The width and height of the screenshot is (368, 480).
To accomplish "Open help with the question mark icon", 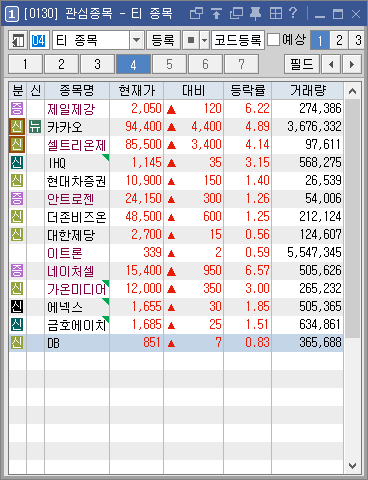I will click(293, 13).
